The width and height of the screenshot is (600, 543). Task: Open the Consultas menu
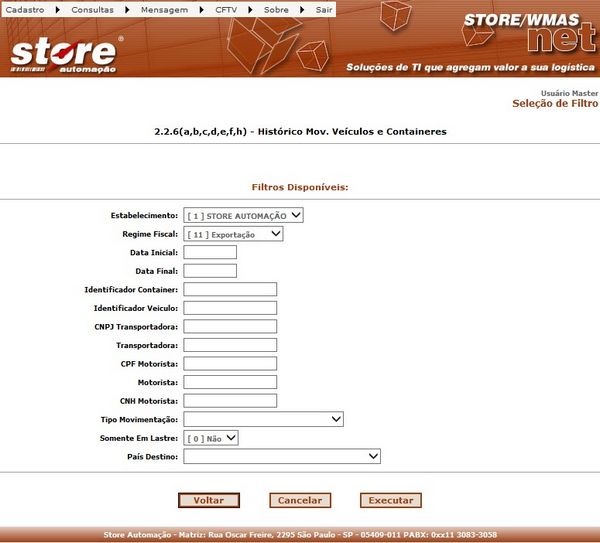92,8
